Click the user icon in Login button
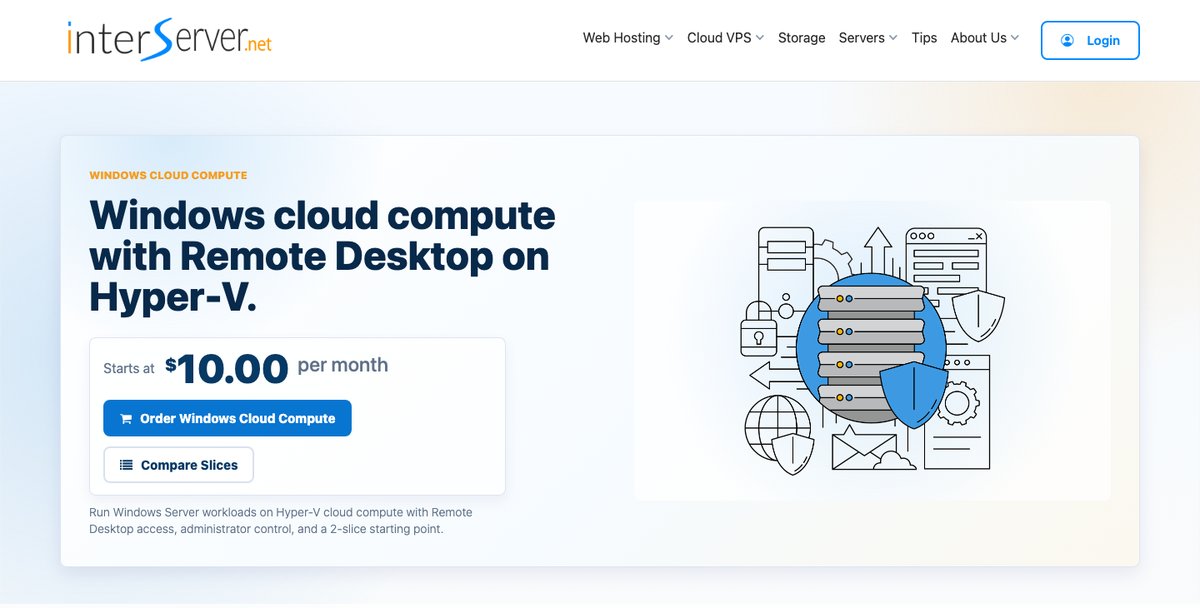This screenshot has width=1200, height=608. (1067, 41)
